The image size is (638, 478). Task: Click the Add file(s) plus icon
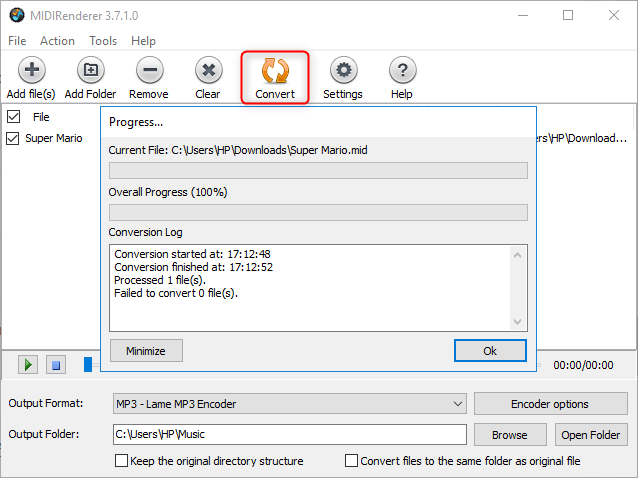point(30,71)
